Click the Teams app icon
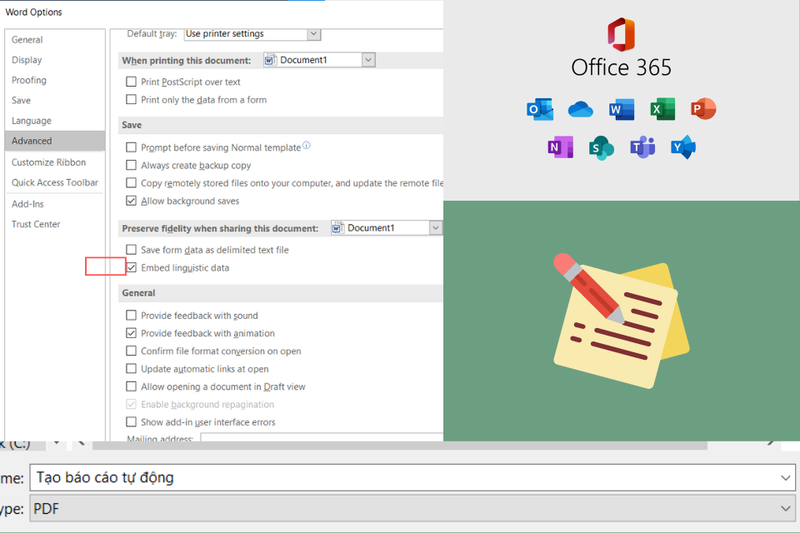The image size is (800, 533). [642, 147]
